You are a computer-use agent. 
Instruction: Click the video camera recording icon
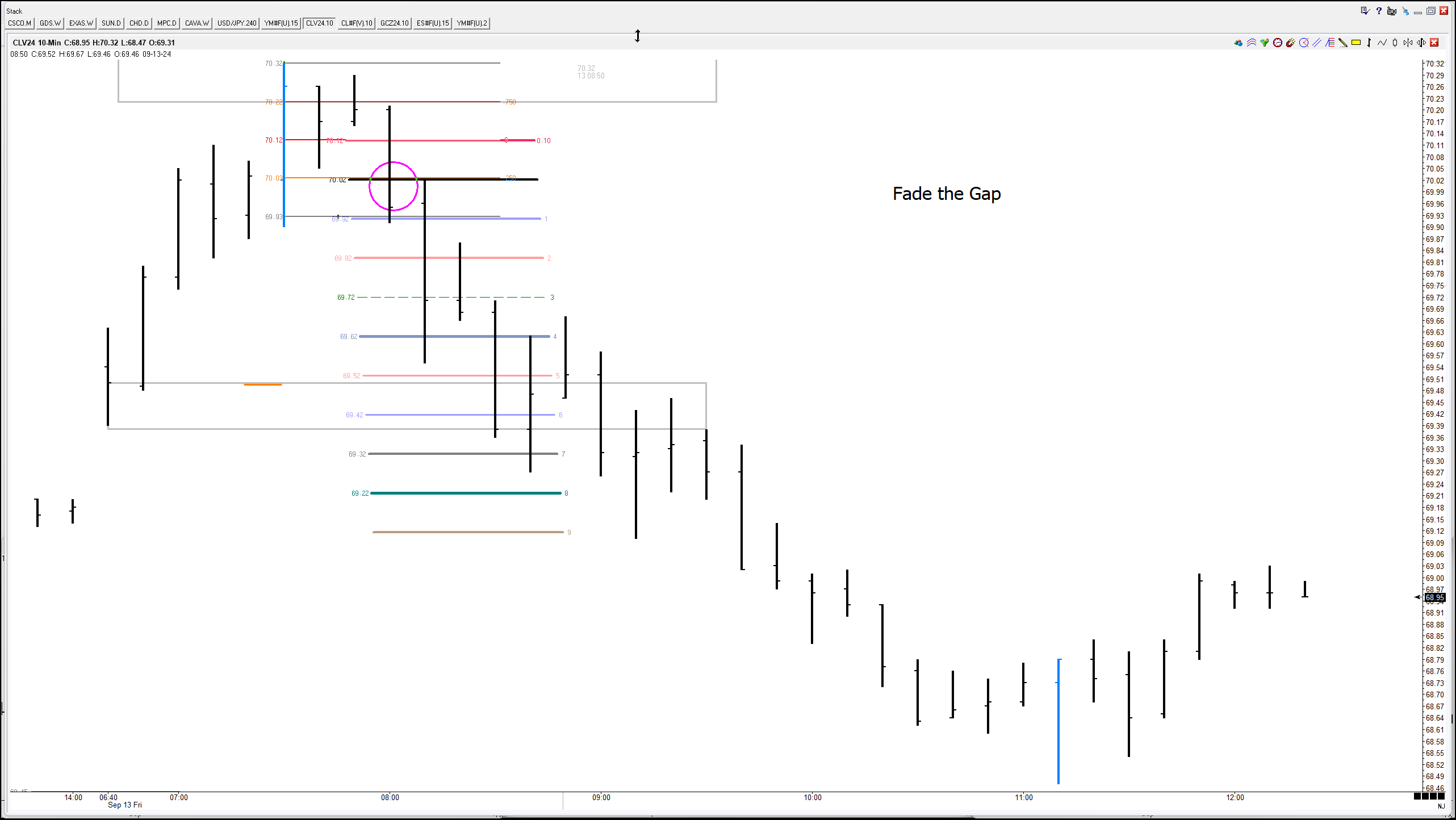click(1391, 11)
